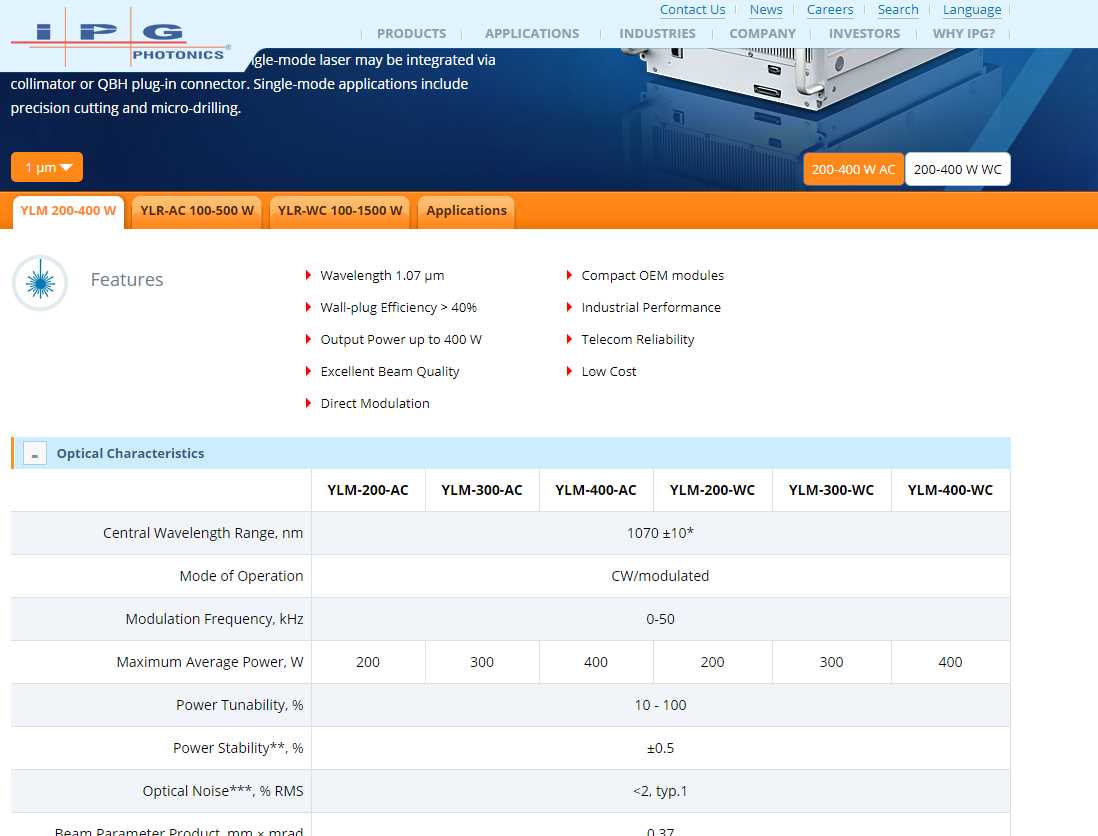
Task: Open the Why IPG? menu
Action: (x=963, y=33)
